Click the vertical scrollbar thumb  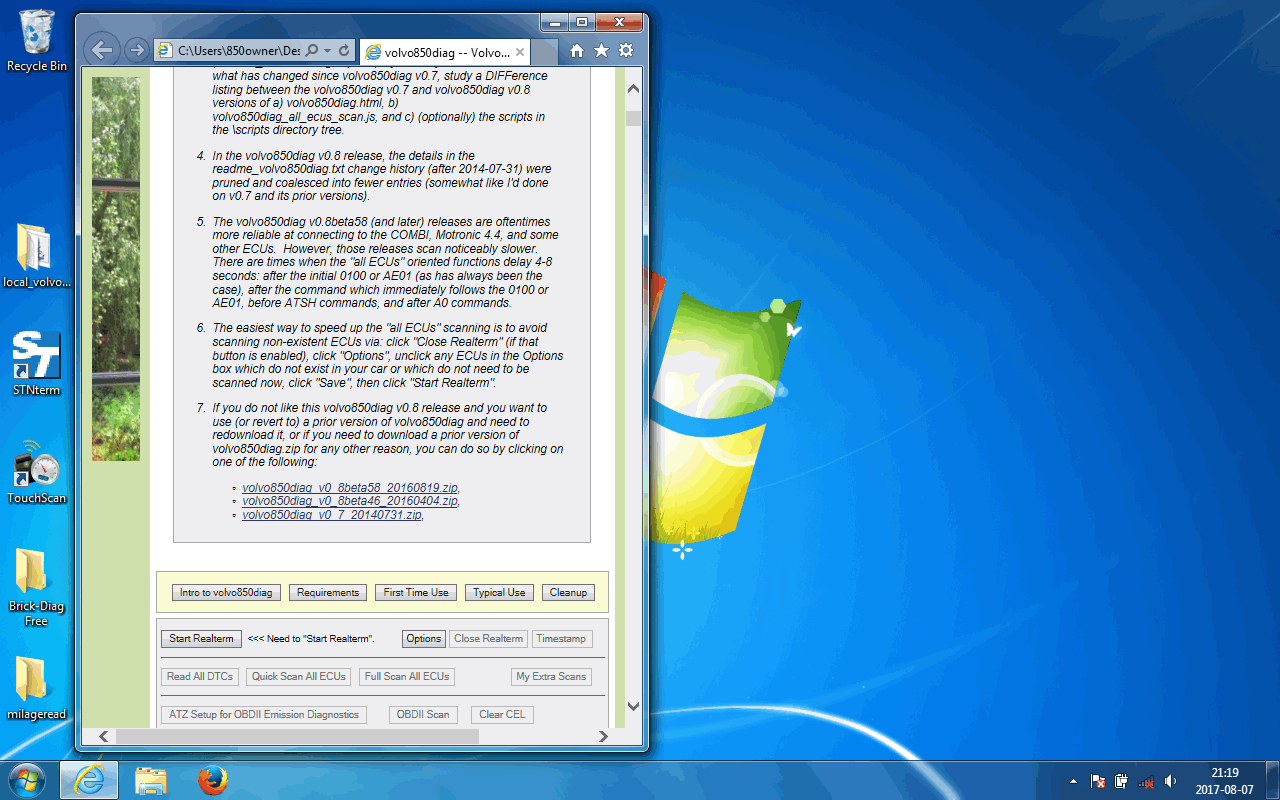coord(633,118)
